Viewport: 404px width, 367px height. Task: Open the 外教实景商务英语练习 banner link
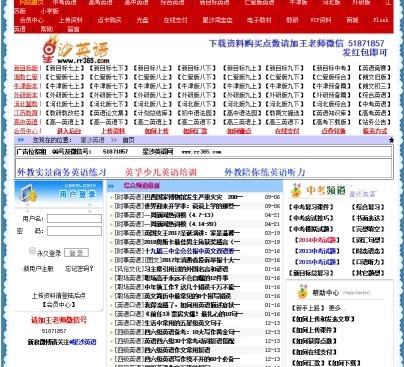point(62,172)
